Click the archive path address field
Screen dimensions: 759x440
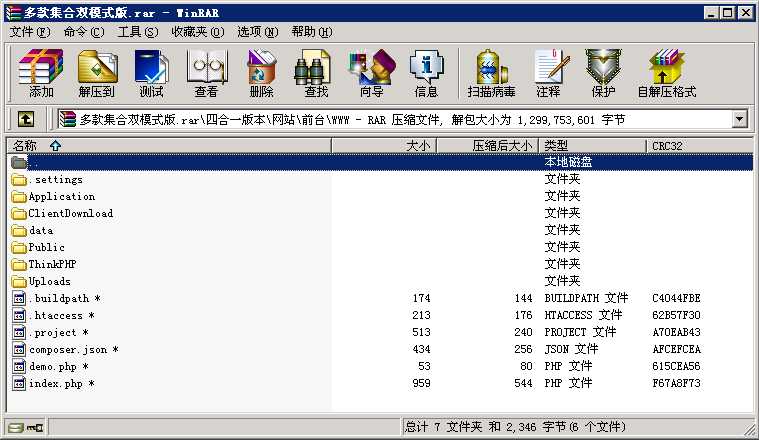pyautogui.click(x=394, y=119)
